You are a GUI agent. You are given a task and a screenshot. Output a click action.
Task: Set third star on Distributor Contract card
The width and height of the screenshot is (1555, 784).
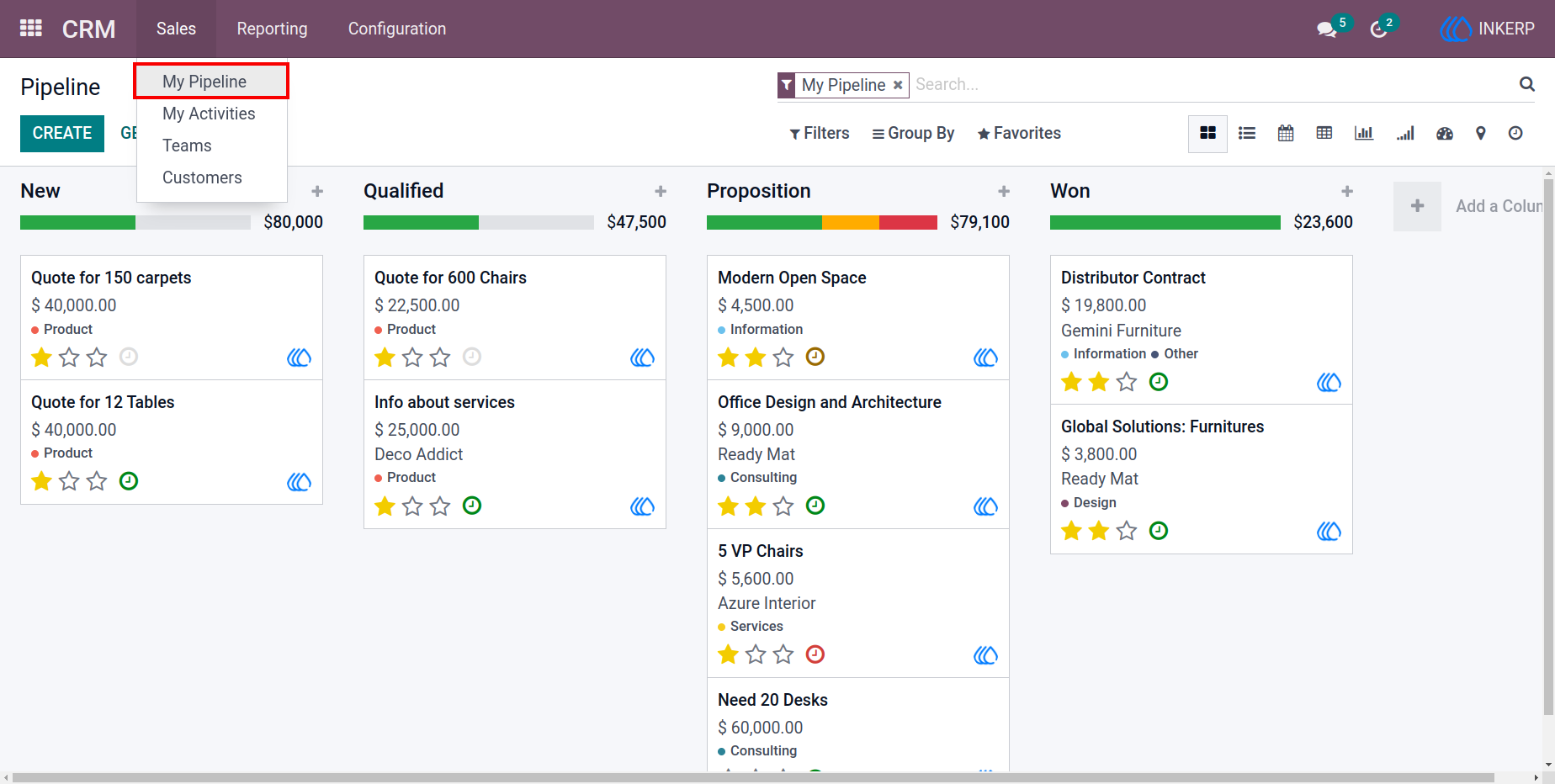[x=1127, y=382]
